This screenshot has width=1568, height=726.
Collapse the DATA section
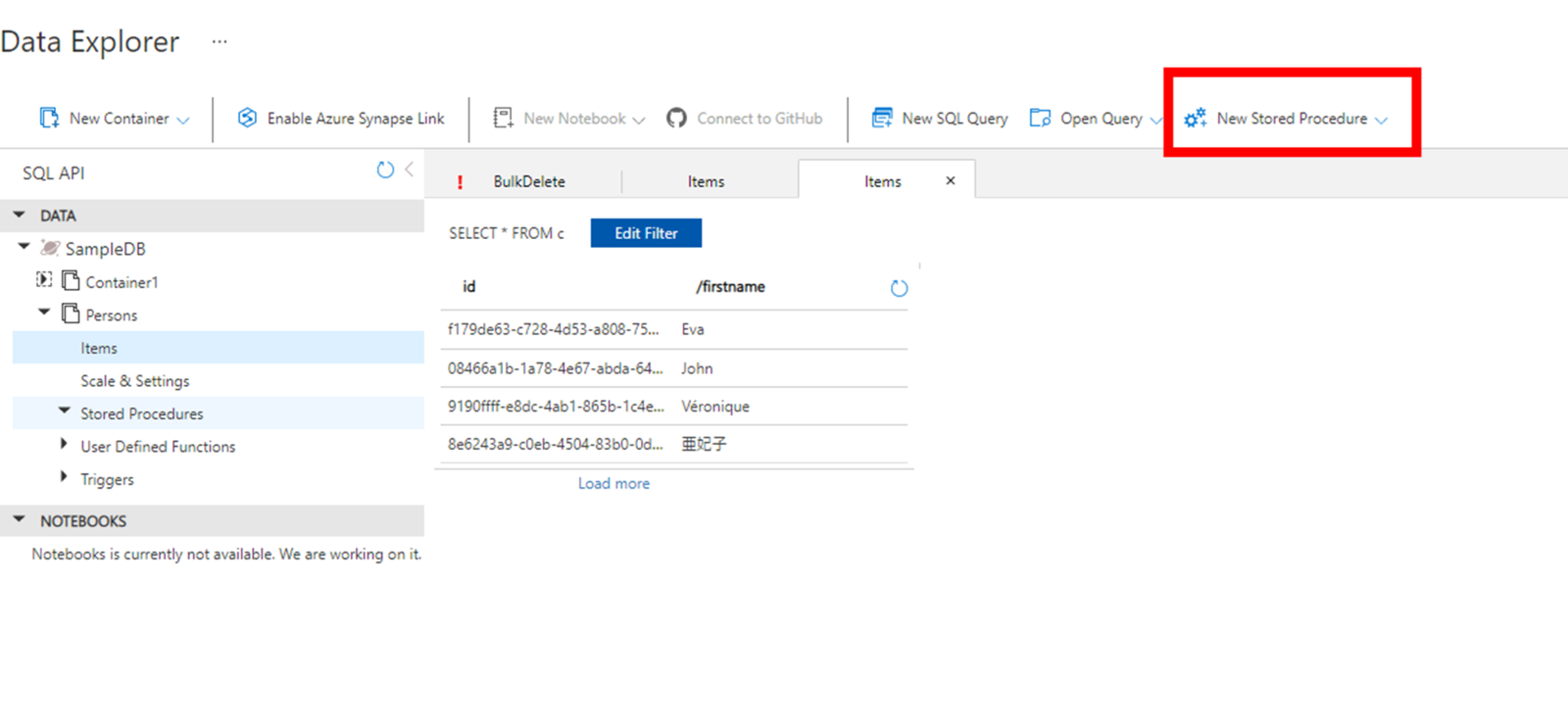click(x=19, y=215)
